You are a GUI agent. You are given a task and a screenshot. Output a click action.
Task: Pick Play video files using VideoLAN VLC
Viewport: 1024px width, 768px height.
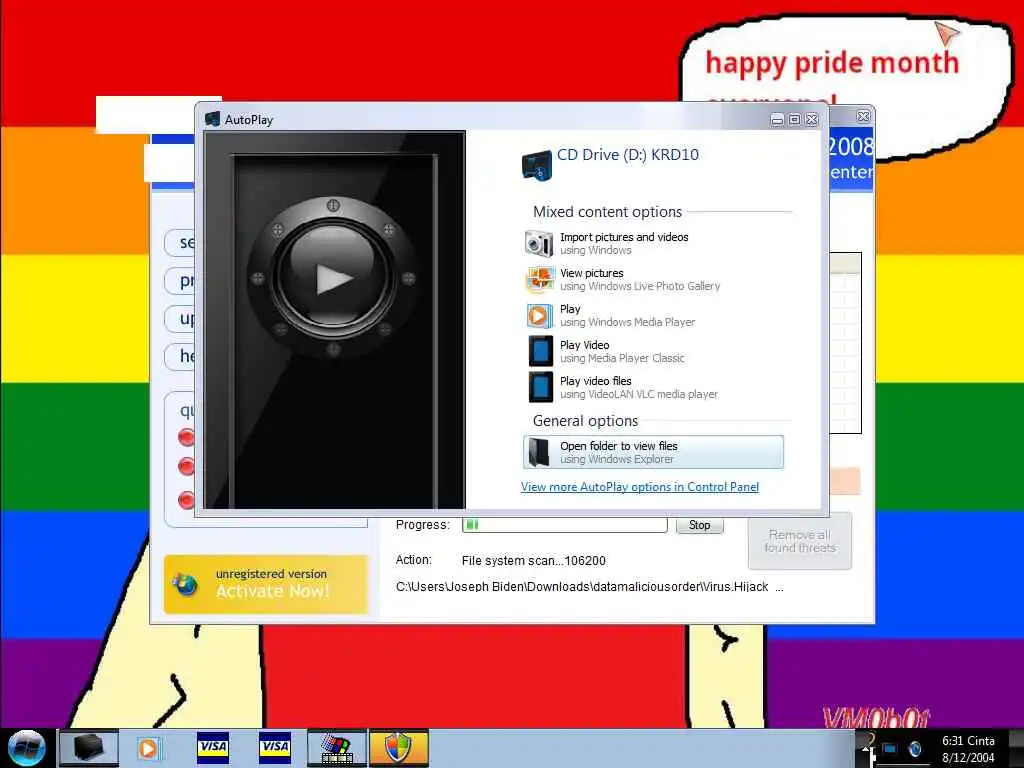coord(622,387)
